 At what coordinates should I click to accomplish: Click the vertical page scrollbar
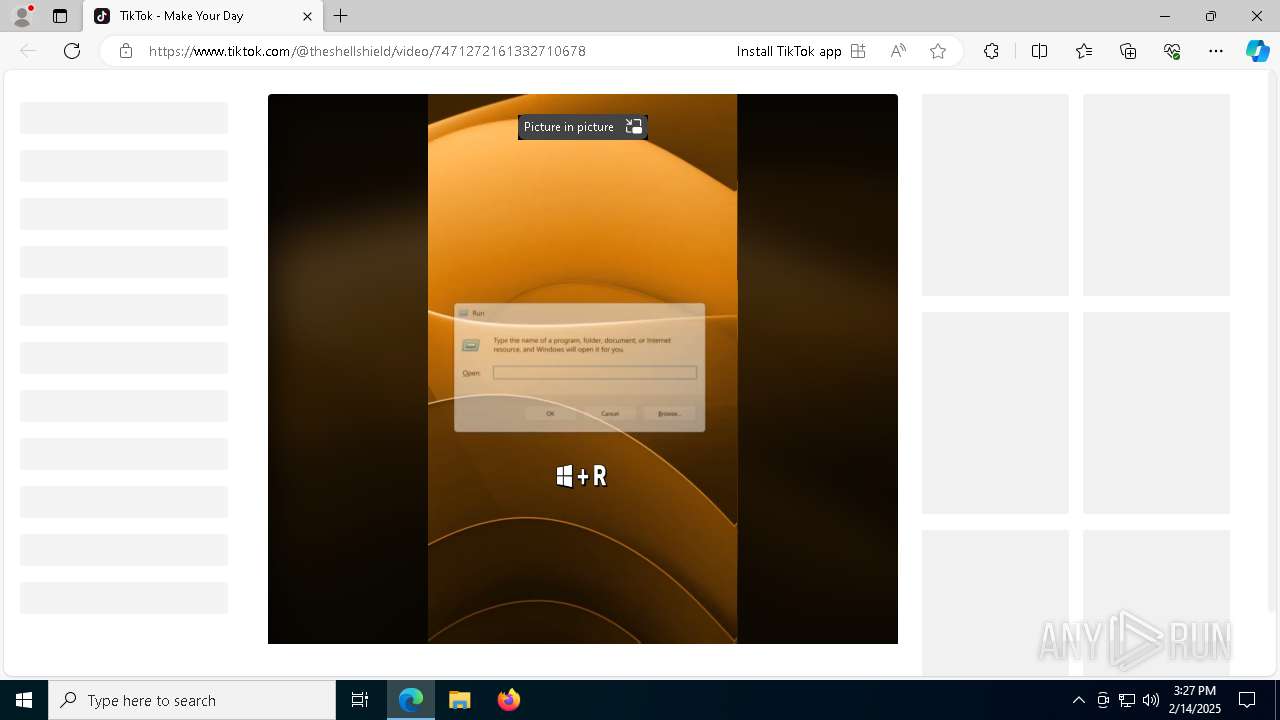coord(1273,340)
